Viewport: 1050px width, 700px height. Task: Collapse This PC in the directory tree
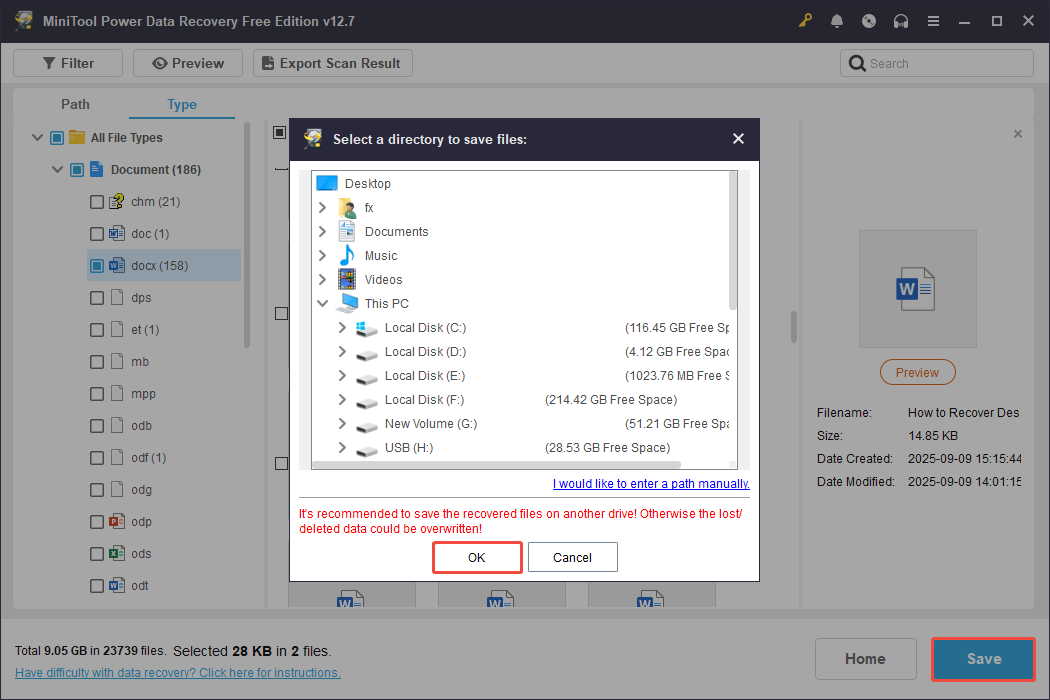pyautogui.click(x=322, y=303)
